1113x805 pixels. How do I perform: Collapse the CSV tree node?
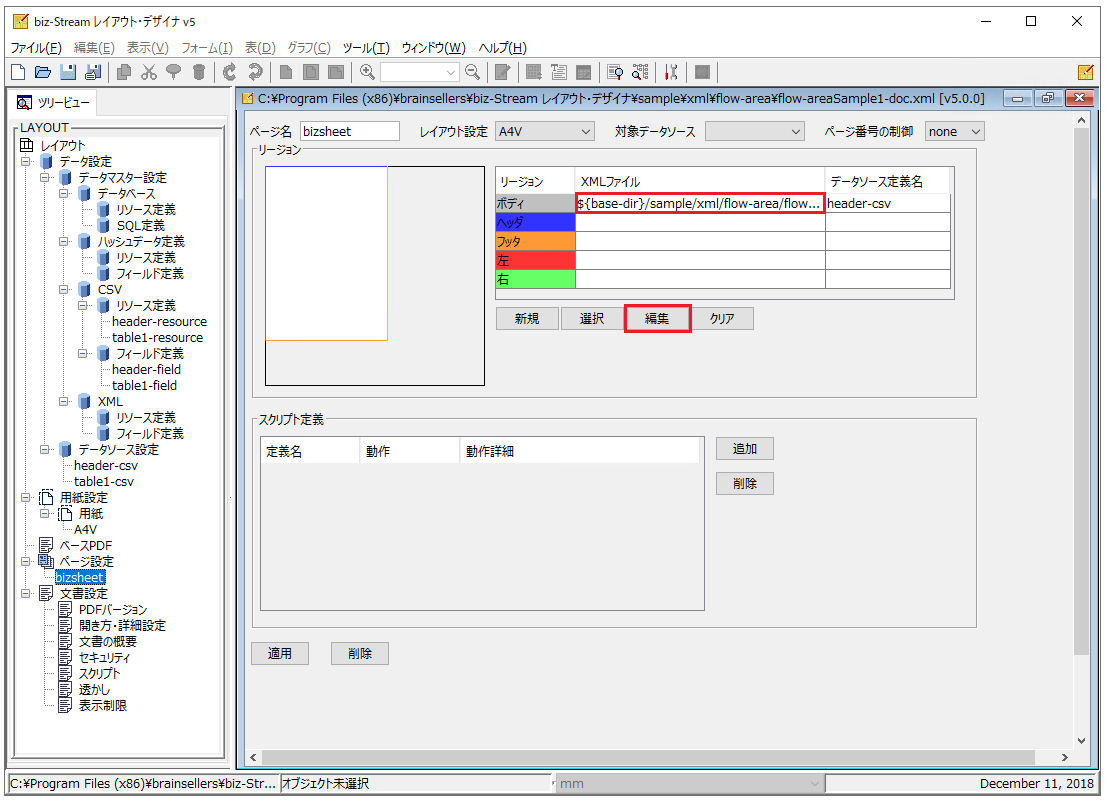click(64, 290)
